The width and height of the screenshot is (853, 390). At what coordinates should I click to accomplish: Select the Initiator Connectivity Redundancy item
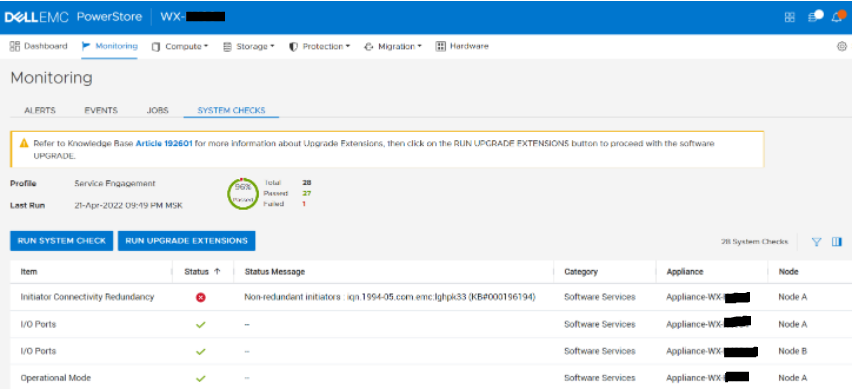pyautogui.click(x=87, y=297)
